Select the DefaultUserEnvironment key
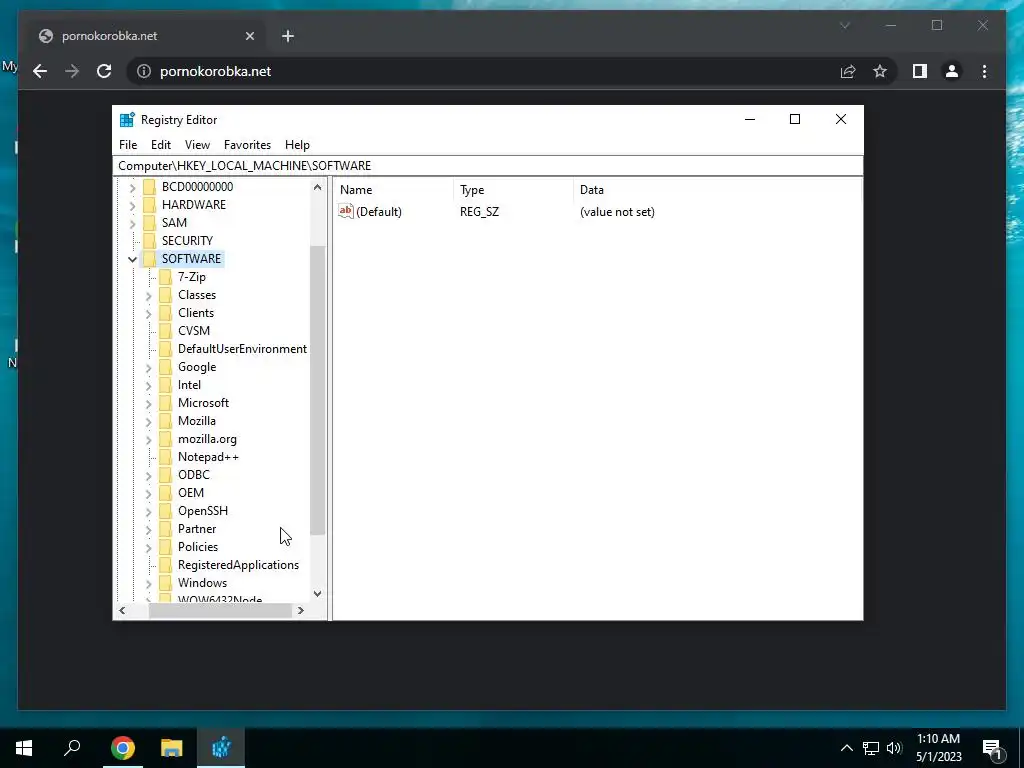The width and height of the screenshot is (1024, 768). pos(242,349)
